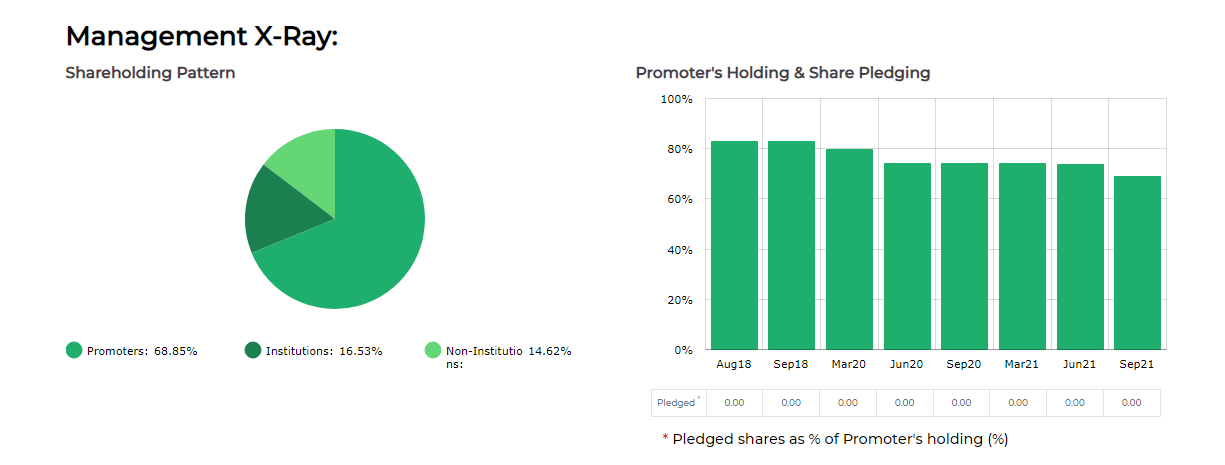The width and height of the screenshot is (1225, 465).
Task: Click the Pledged row label
Action: [677, 403]
